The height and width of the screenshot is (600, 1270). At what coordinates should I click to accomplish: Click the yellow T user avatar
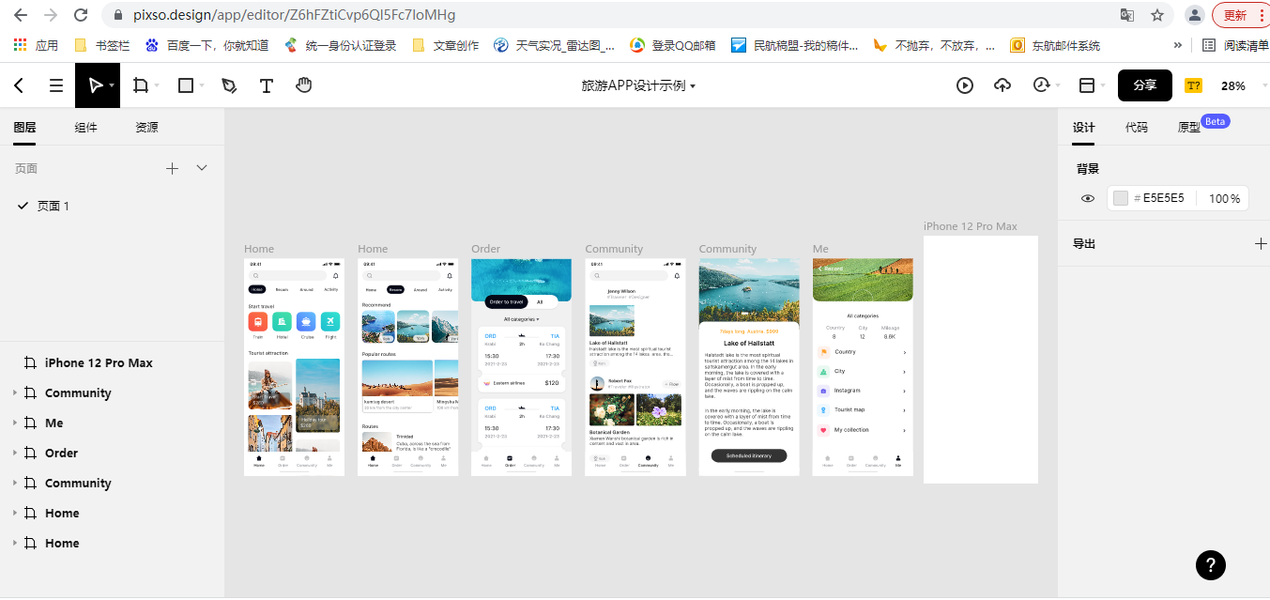[x=1193, y=86]
